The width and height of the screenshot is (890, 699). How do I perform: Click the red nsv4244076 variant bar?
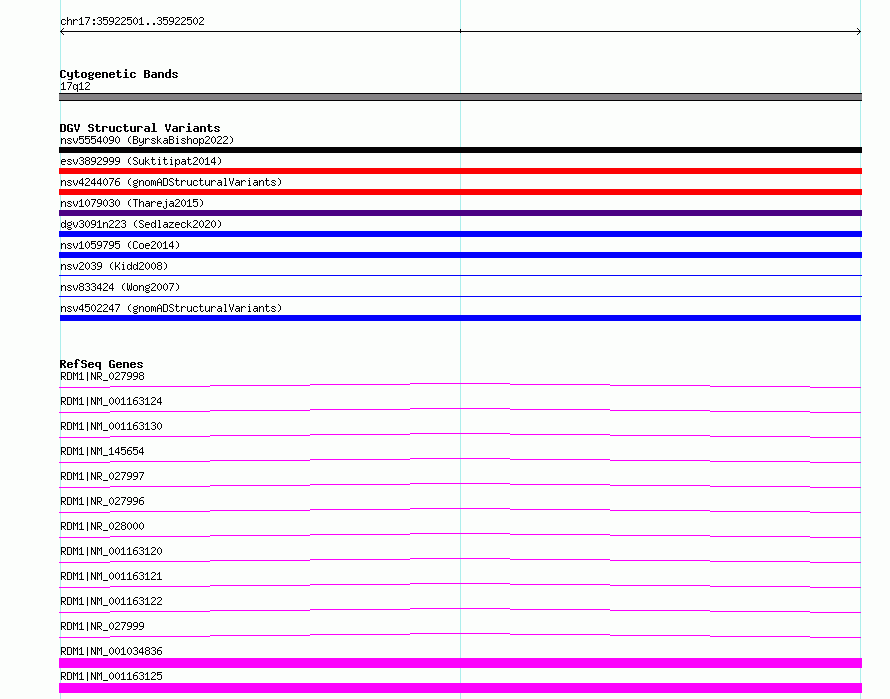pyautogui.click(x=460, y=192)
